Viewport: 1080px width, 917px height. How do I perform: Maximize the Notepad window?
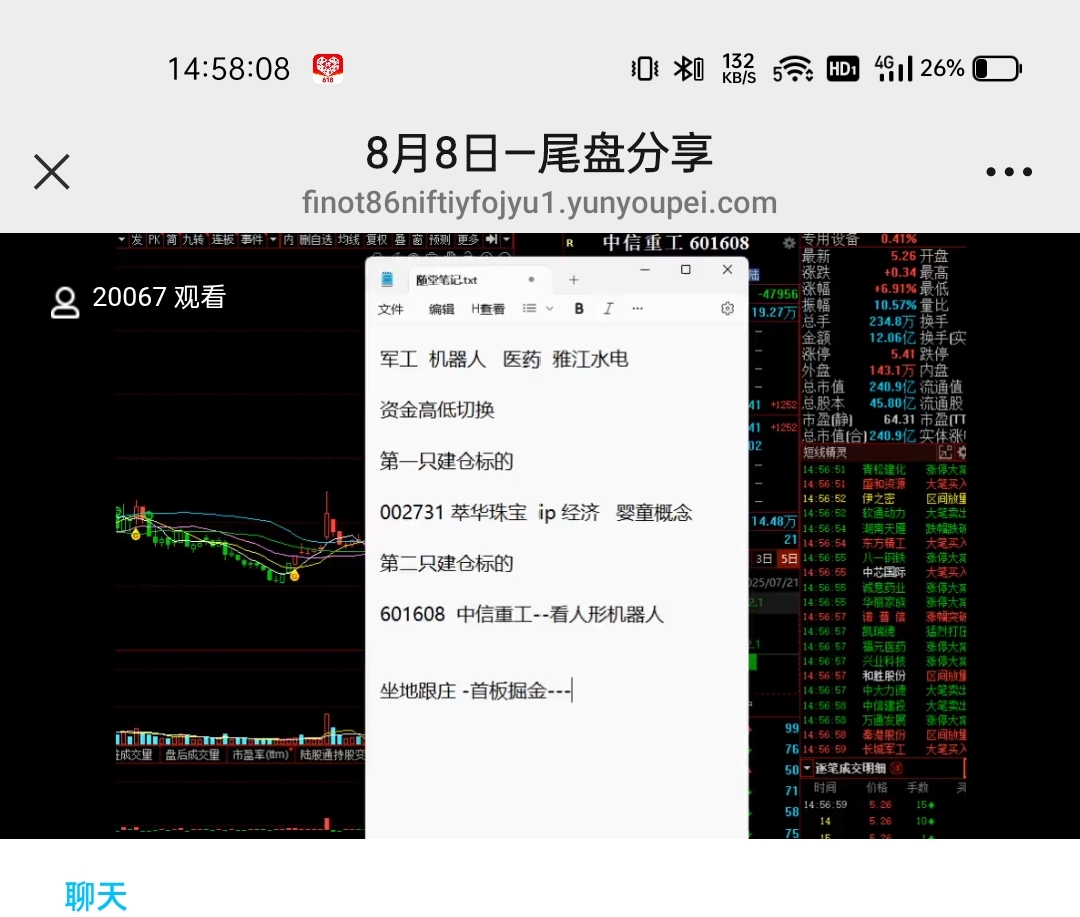(685, 269)
